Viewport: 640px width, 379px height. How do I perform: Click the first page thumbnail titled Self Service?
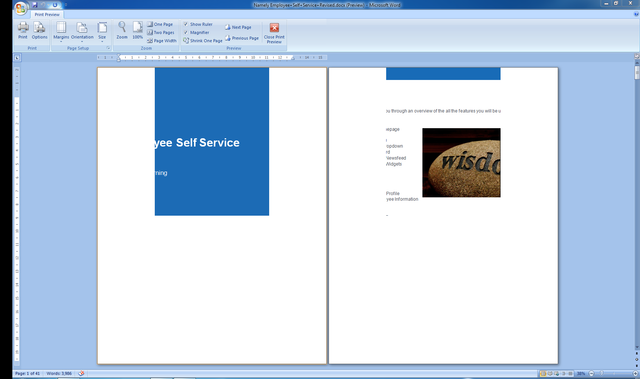[212, 215]
